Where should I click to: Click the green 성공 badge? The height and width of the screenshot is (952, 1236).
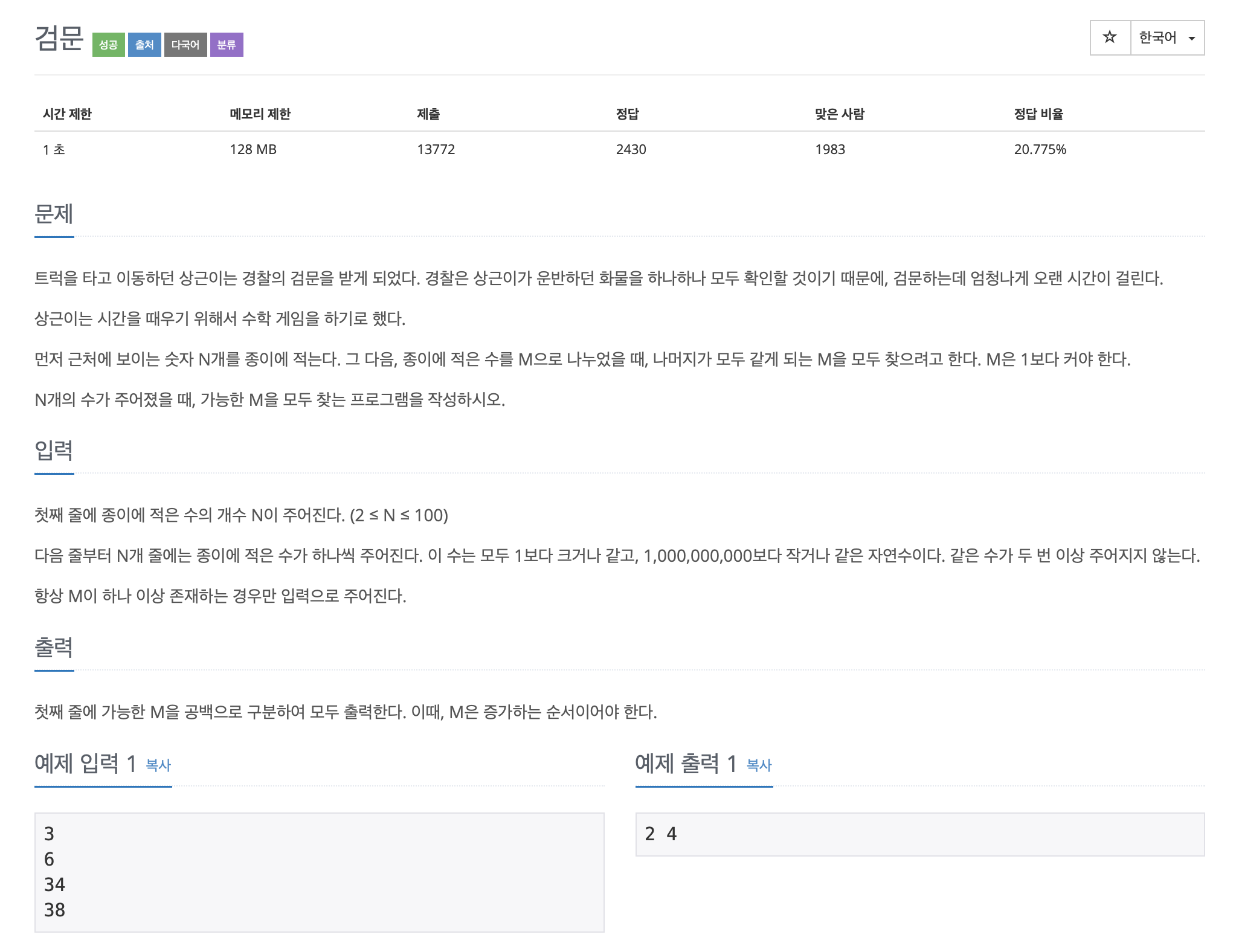coord(108,45)
